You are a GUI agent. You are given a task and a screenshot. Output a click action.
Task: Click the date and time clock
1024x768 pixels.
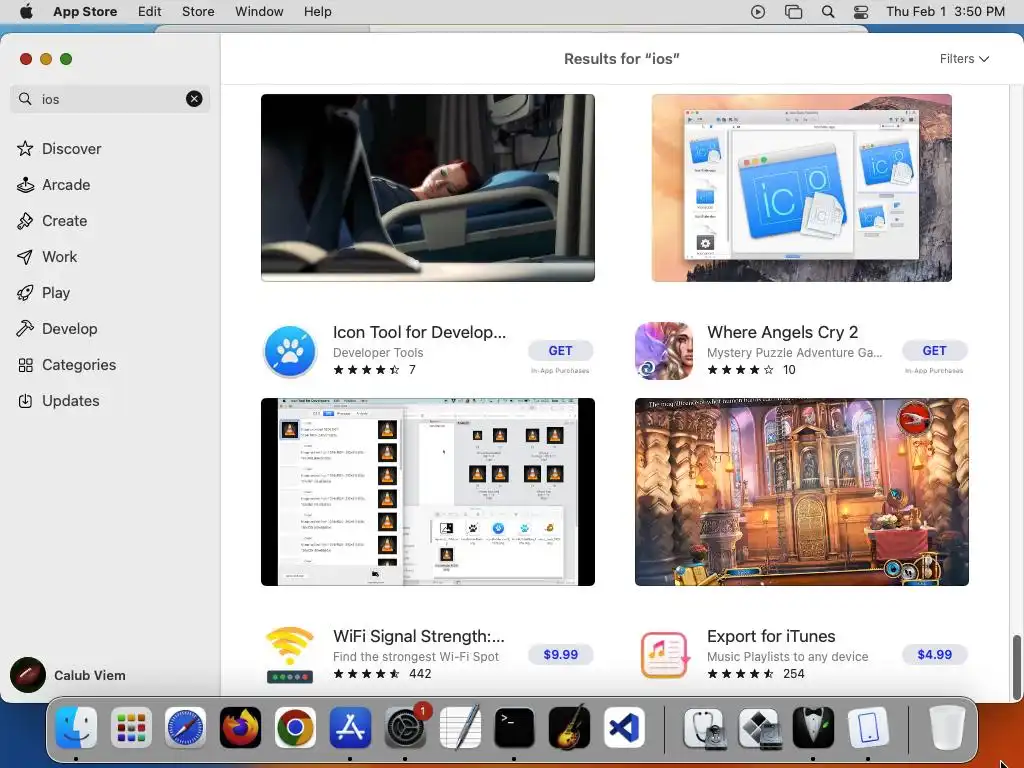click(945, 12)
